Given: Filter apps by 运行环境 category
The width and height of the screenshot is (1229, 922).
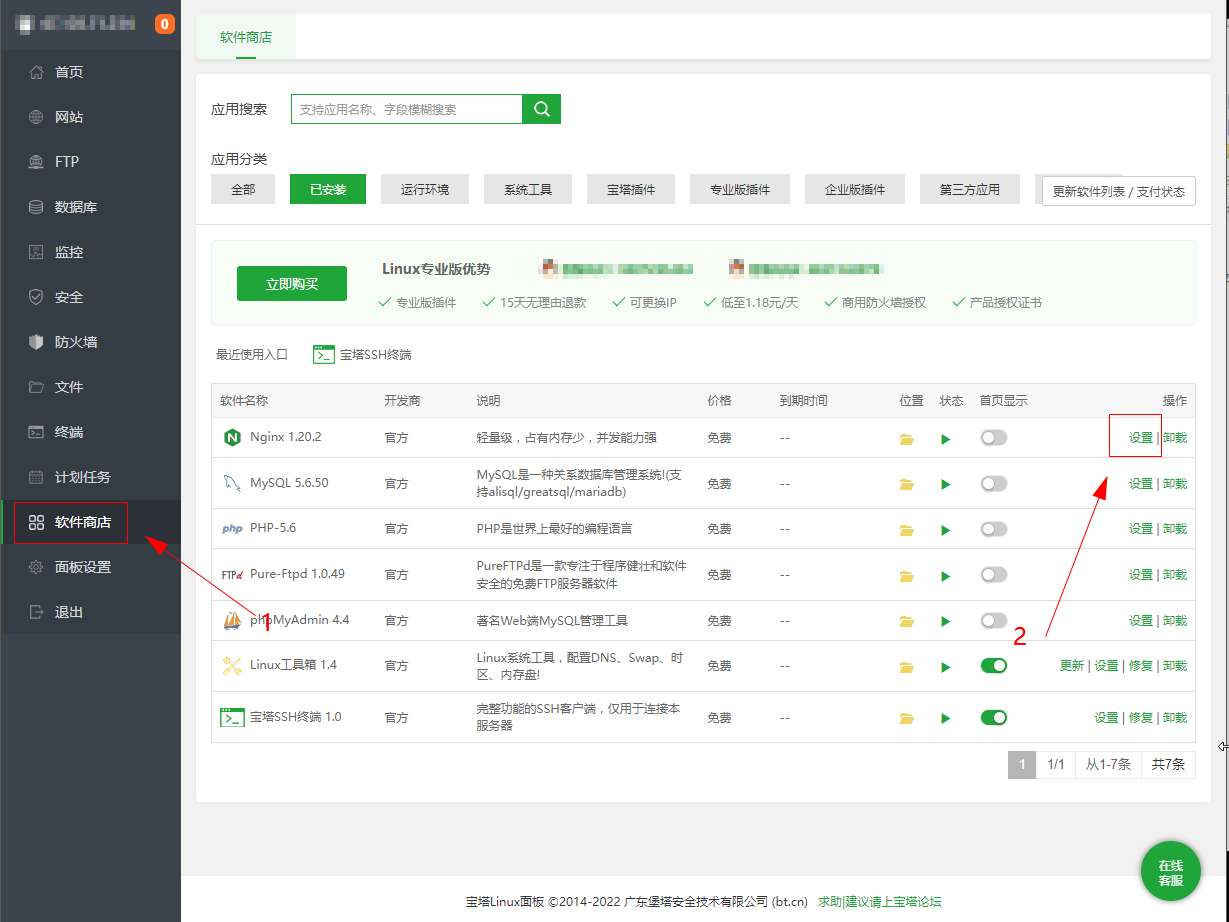Looking at the screenshot, I should pos(425,189).
